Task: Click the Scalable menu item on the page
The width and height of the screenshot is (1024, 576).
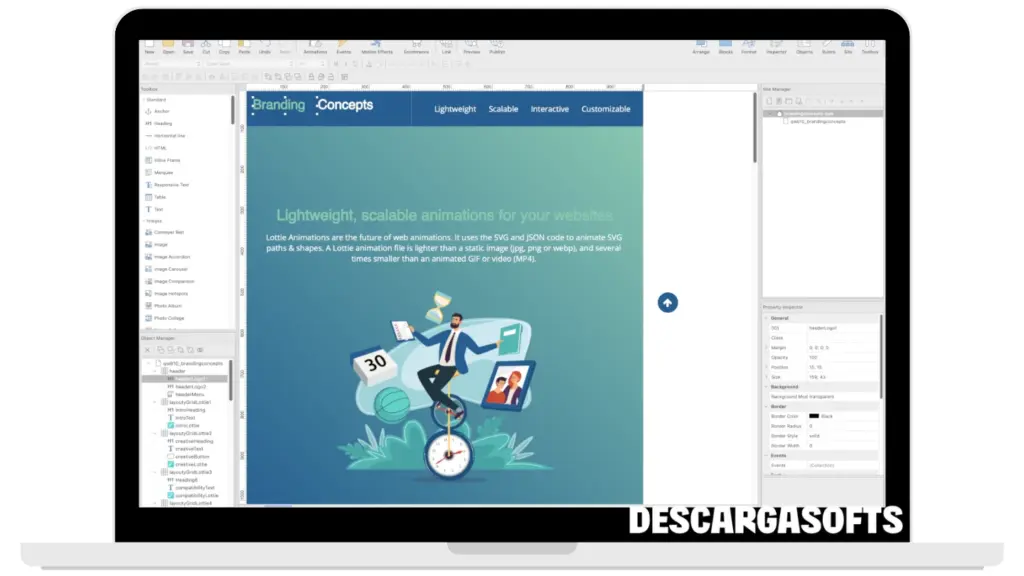Action: coord(503,109)
